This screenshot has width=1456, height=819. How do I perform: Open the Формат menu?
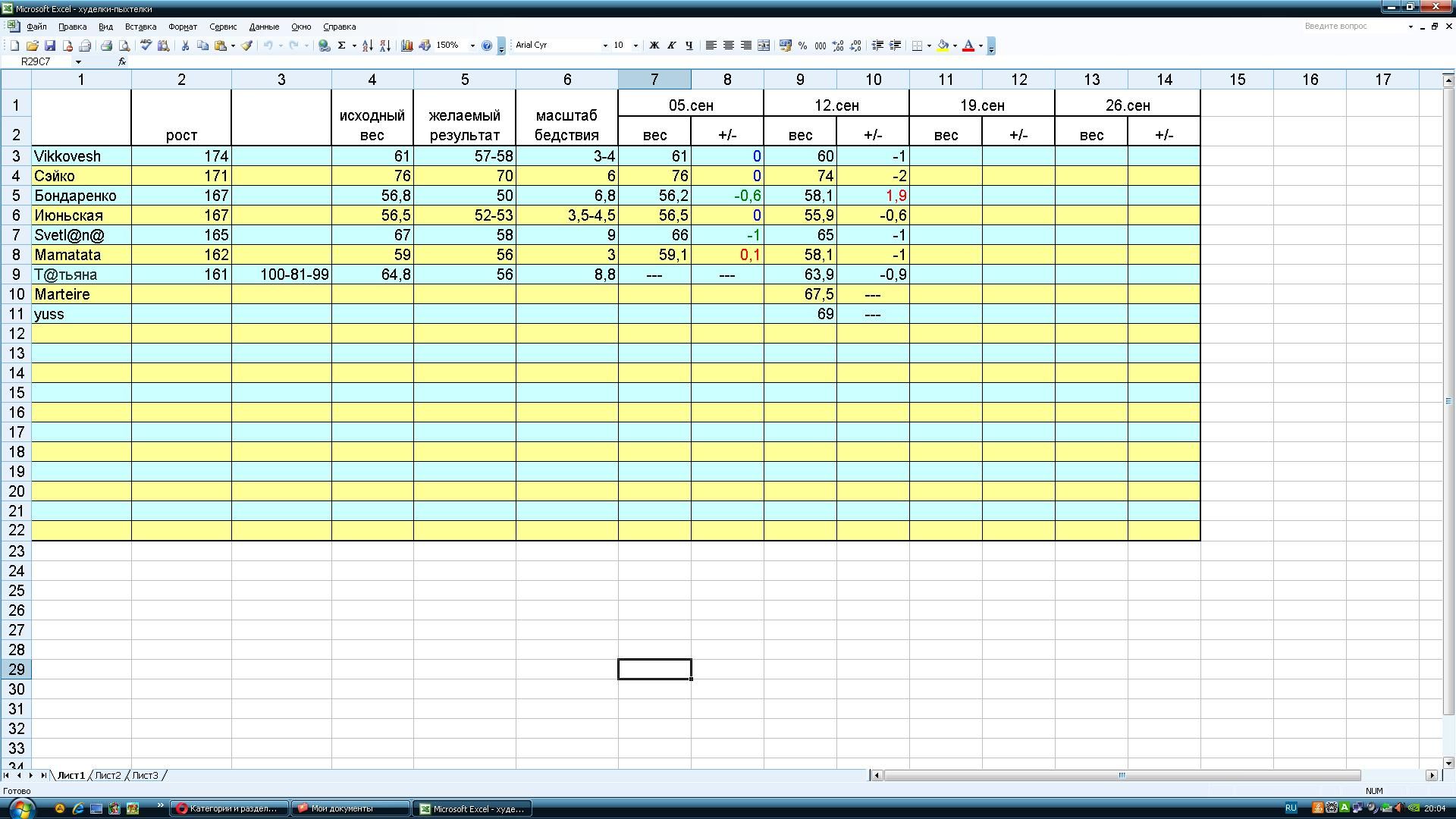(182, 27)
